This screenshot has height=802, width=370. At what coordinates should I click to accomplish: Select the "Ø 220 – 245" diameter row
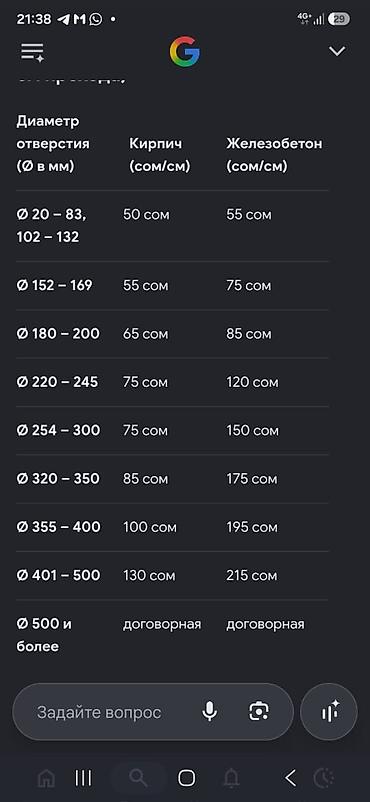coord(172,382)
